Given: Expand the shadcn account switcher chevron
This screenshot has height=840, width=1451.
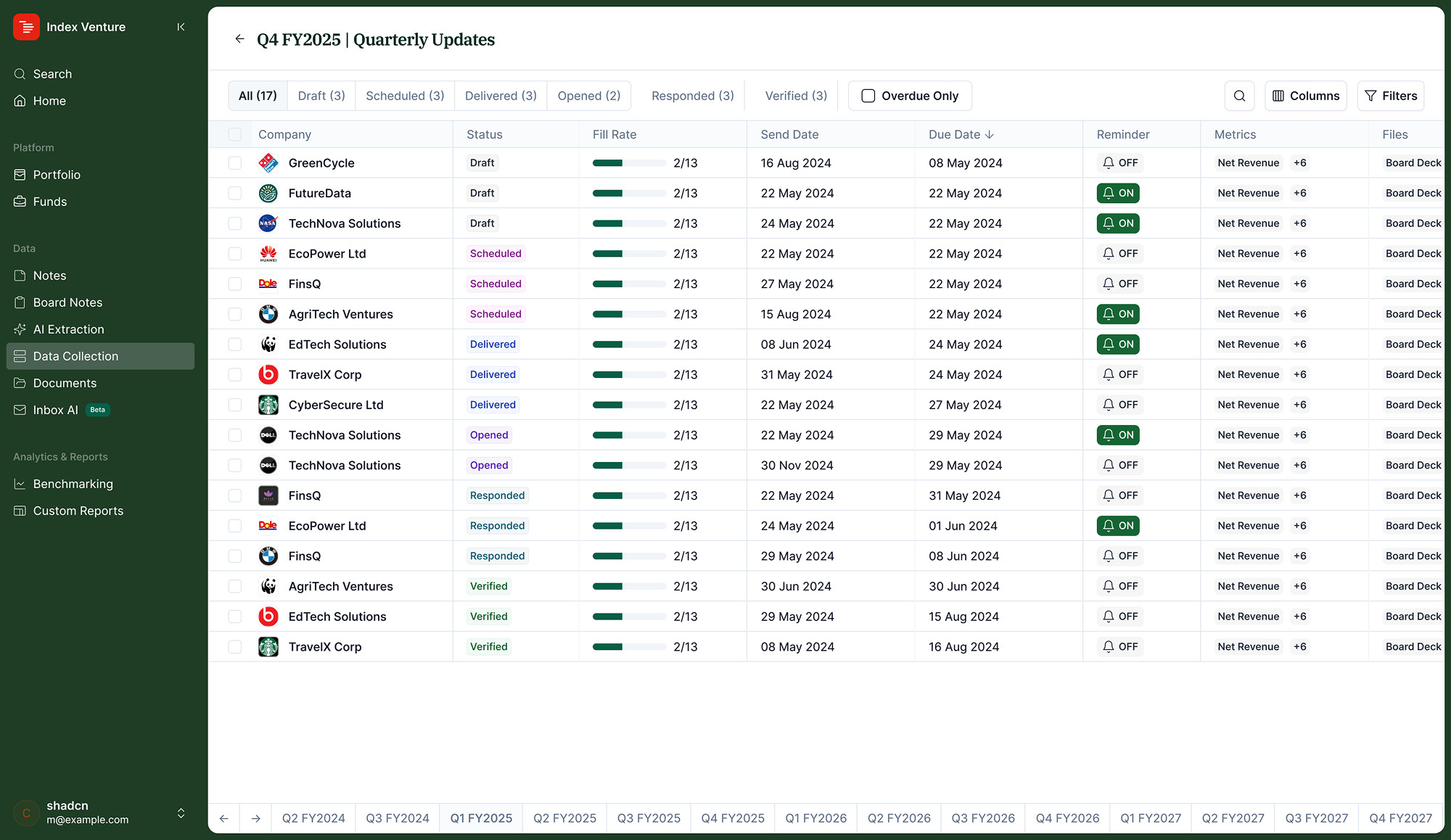Looking at the screenshot, I should coord(181,813).
